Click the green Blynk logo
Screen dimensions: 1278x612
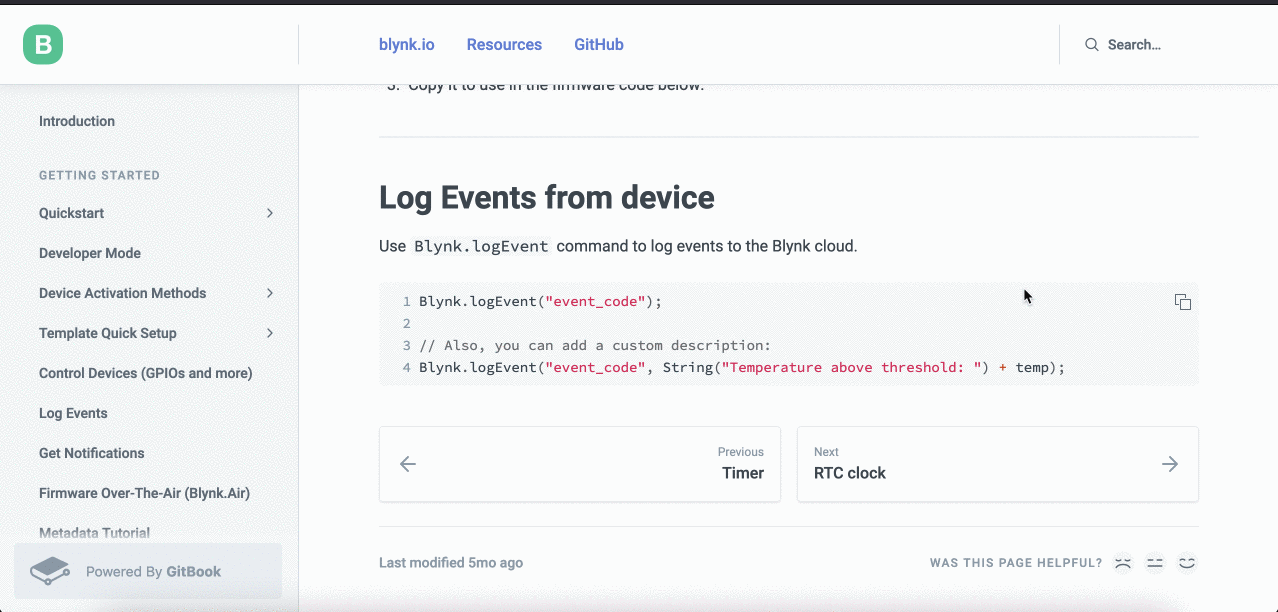tap(43, 44)
